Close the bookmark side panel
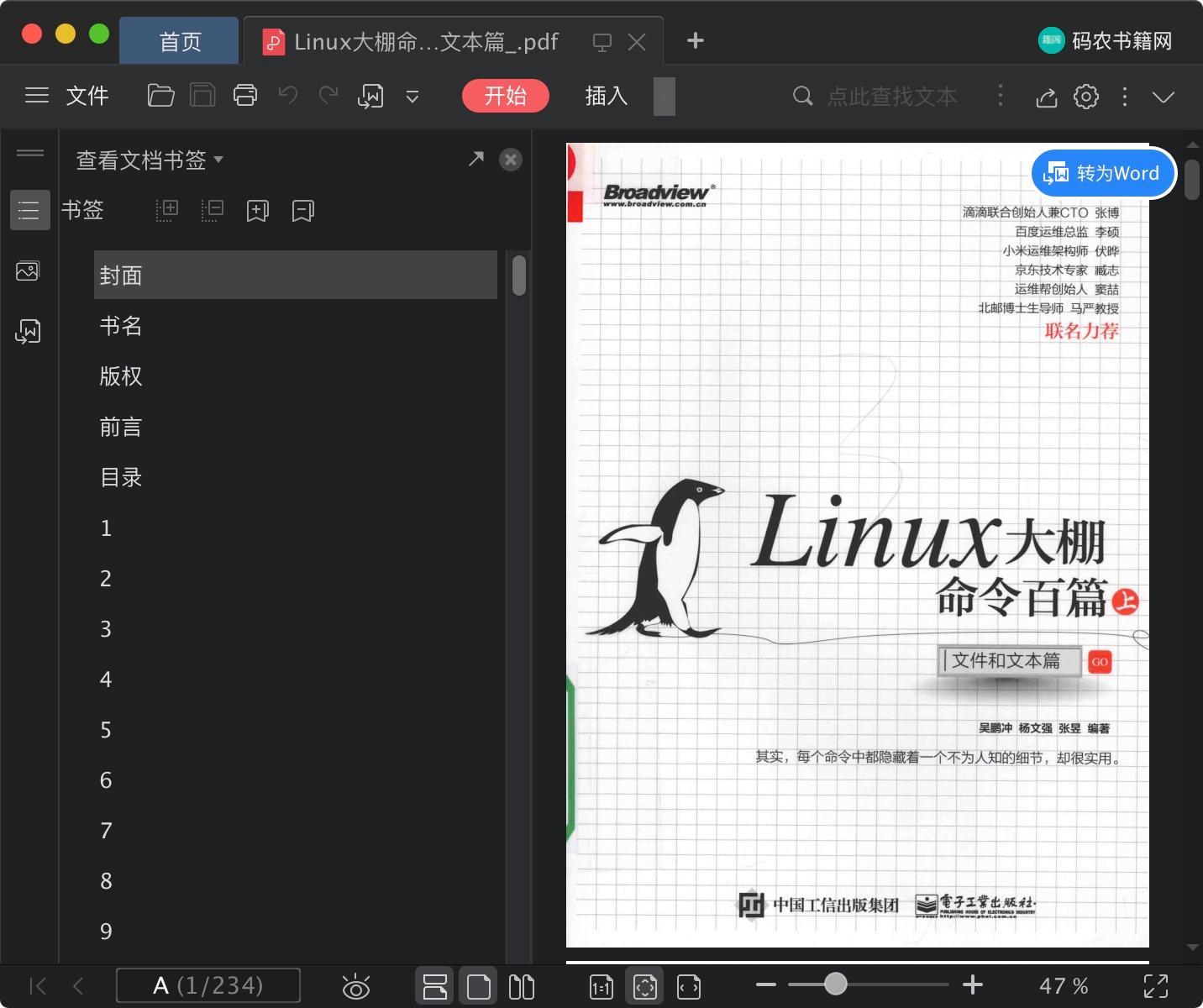Image resolution: width=1203 pixels, height=1008 pixels. click(511, 160)
